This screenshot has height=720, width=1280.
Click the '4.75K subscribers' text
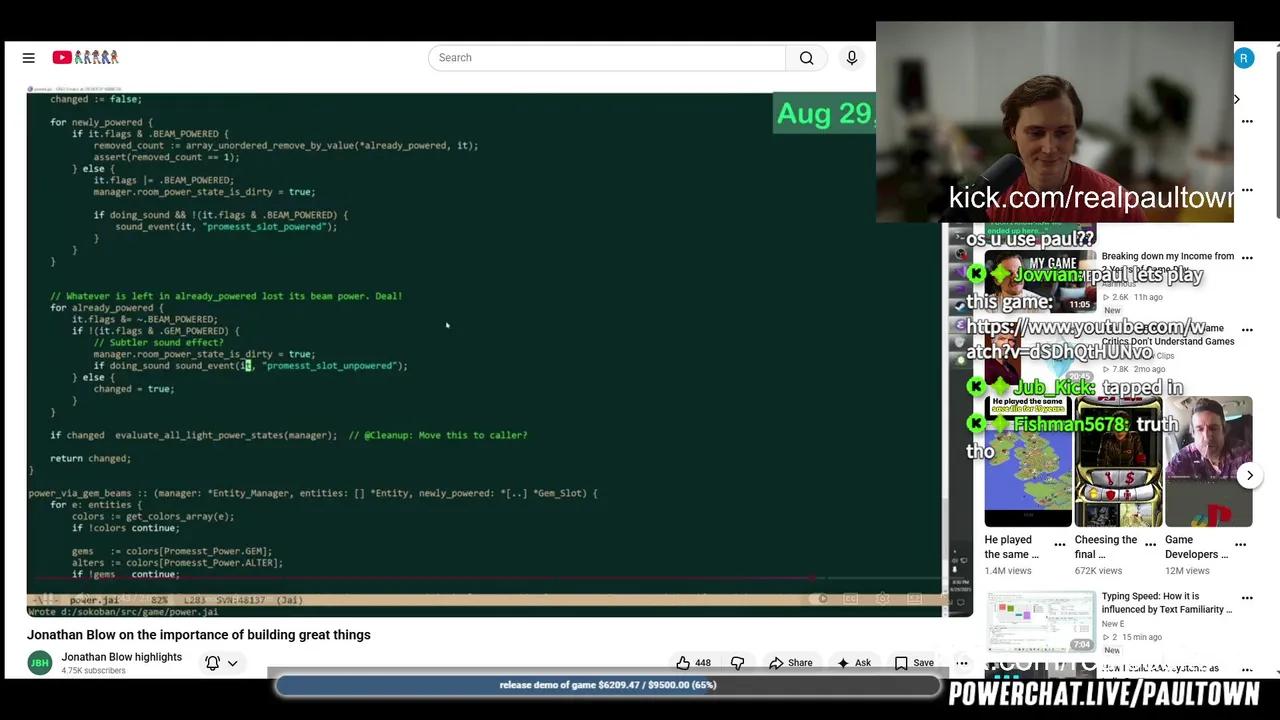click(93, 671)
